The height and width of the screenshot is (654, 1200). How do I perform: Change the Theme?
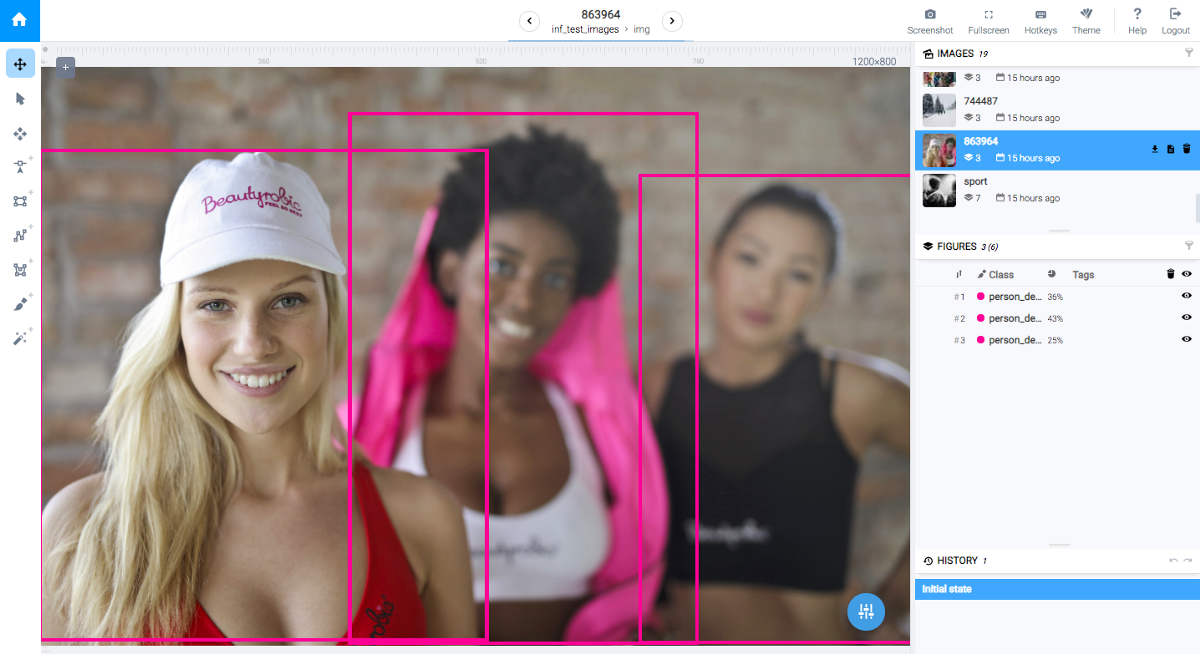[1086, 21]
